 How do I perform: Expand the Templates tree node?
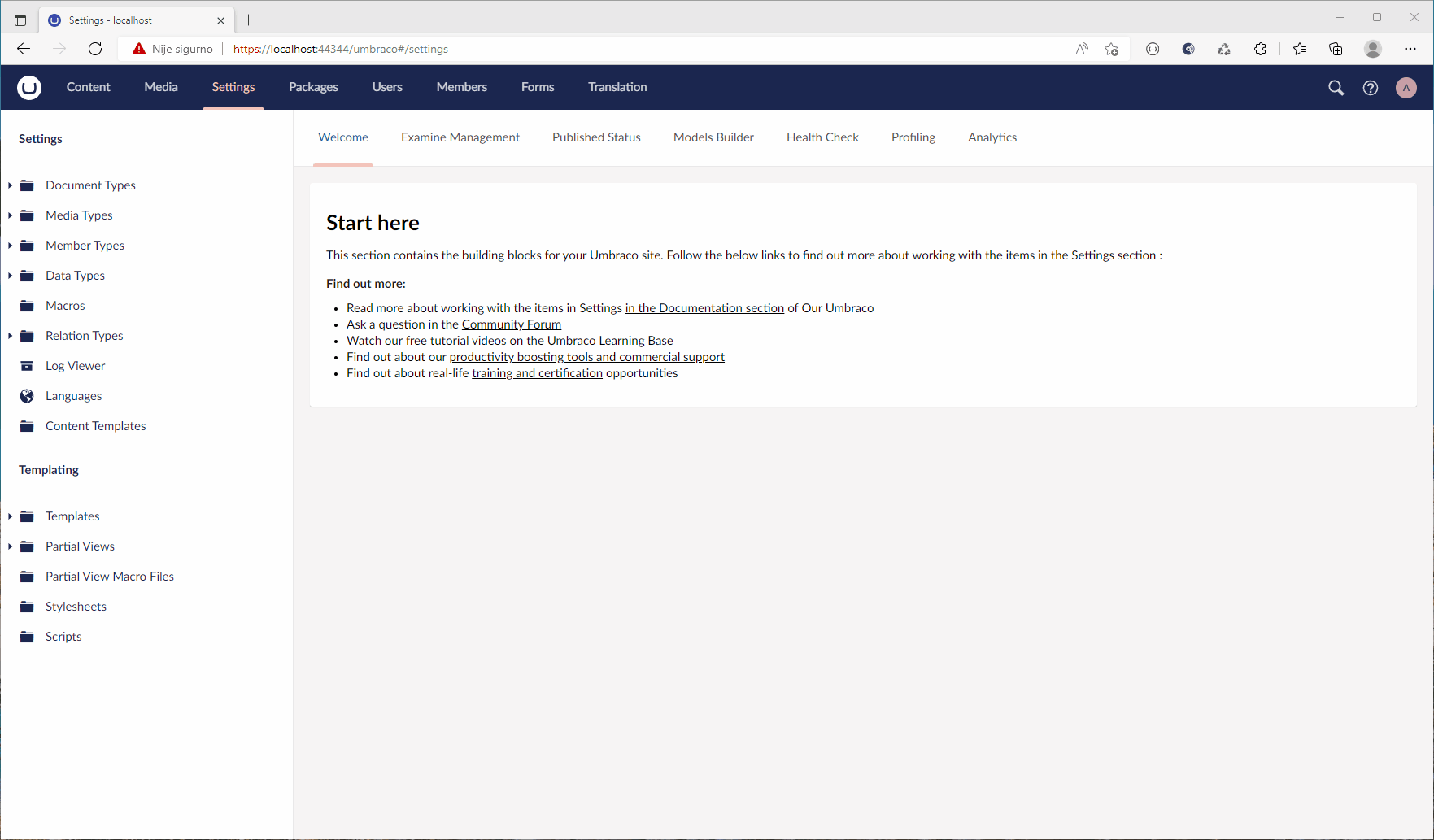click(10, 516)
